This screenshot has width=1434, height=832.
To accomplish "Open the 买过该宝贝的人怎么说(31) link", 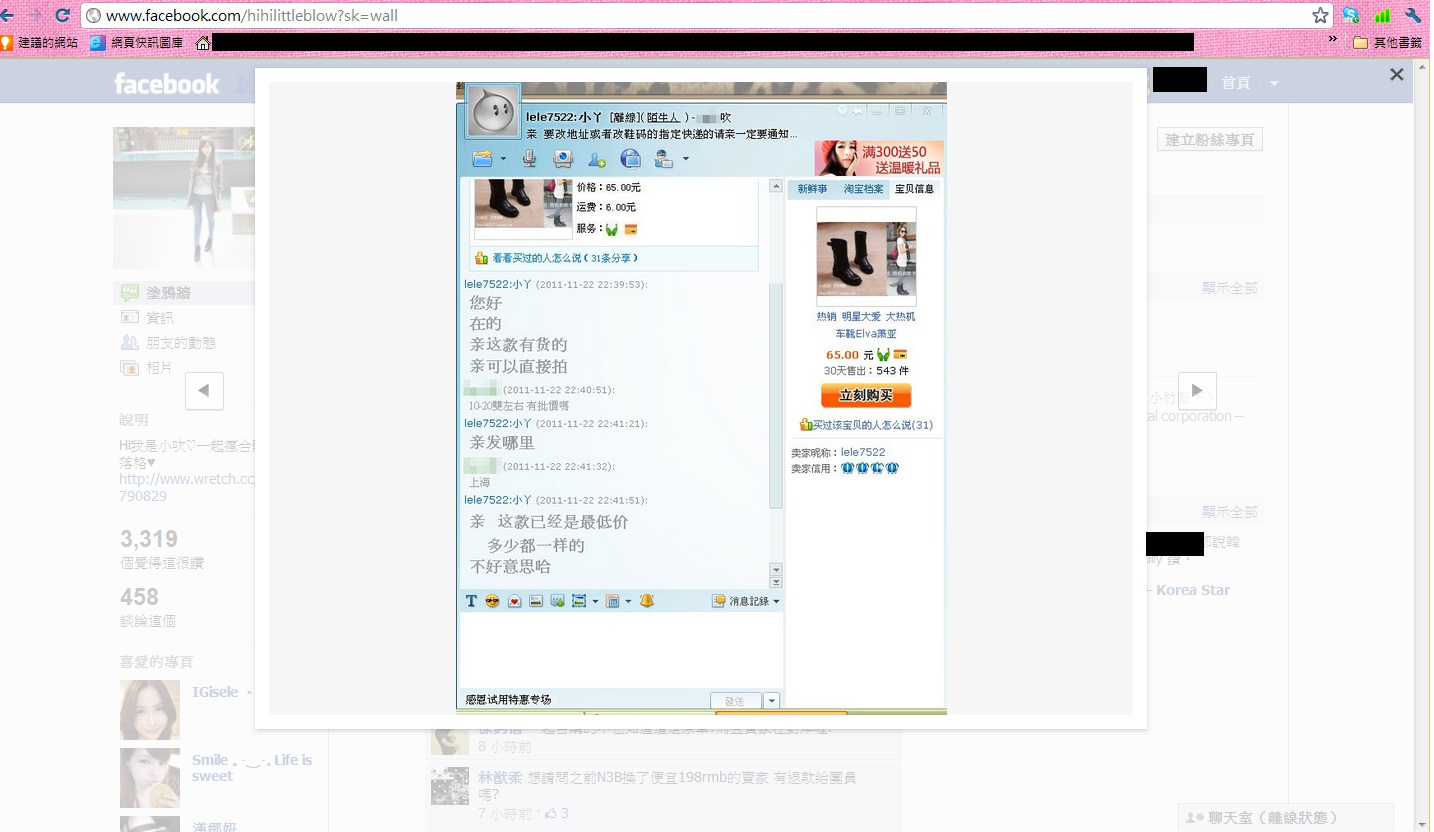I will (866, 425).
